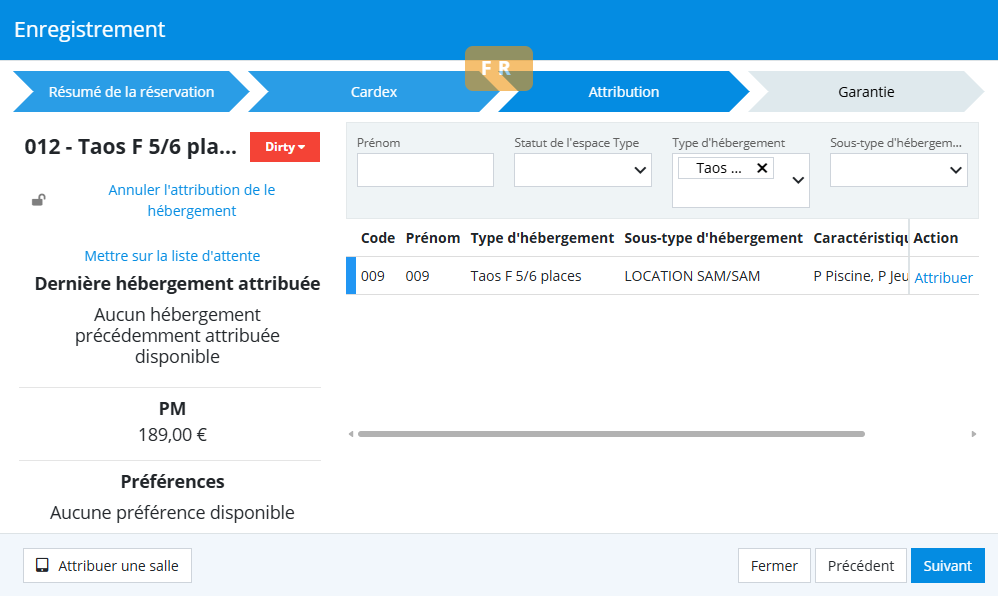Open the Sous-type d'hébergement dropdown
Screen dimensions: 998x596
pyautogui.click(x=898, y=170)
